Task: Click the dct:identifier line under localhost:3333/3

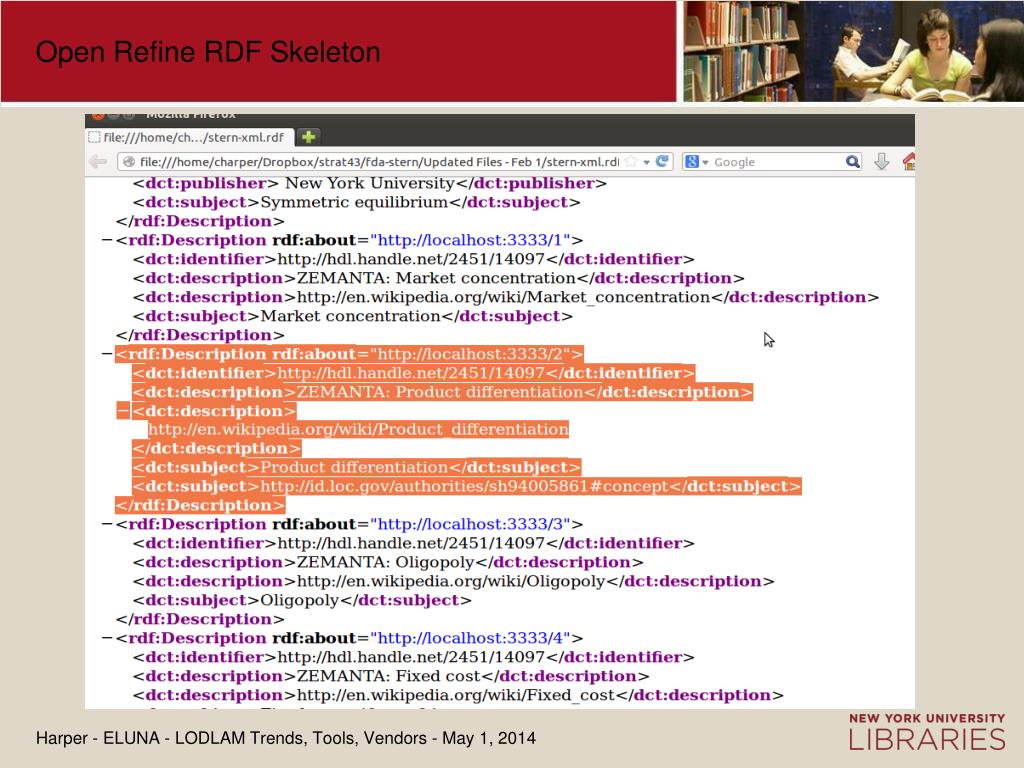Action: pyautogui.click(x=413, y=543)
